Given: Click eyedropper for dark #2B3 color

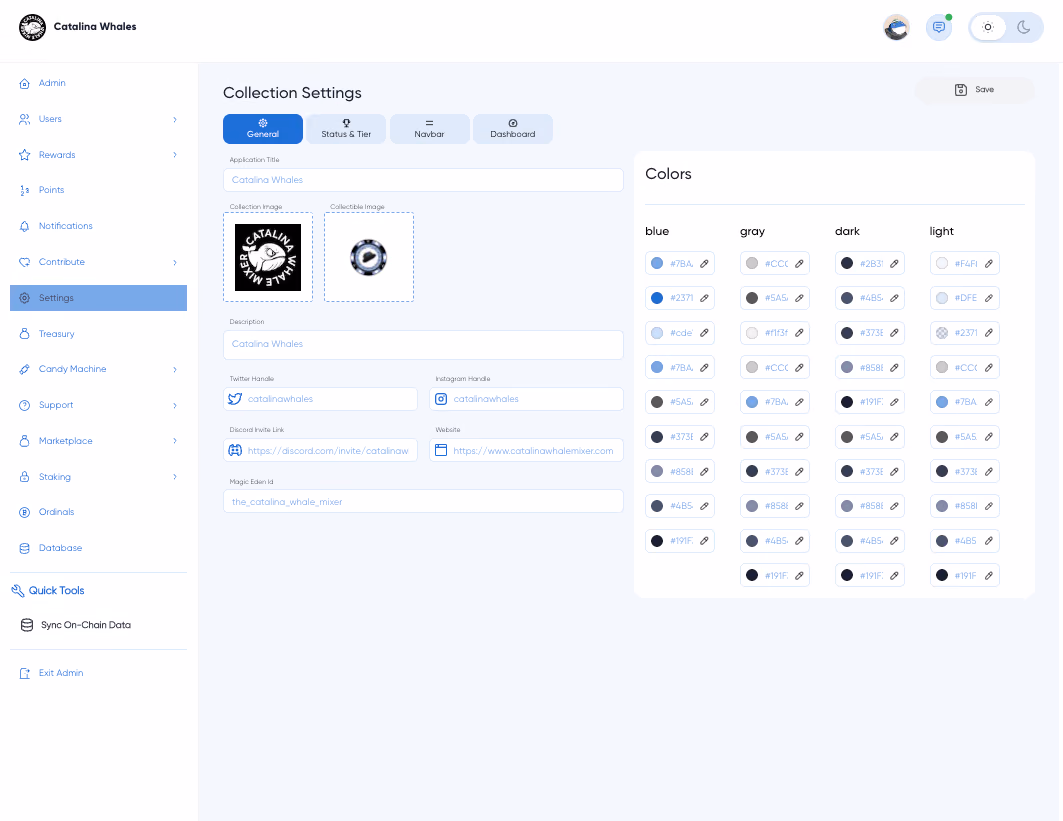Looking at the screenshot, I should 894,263.
